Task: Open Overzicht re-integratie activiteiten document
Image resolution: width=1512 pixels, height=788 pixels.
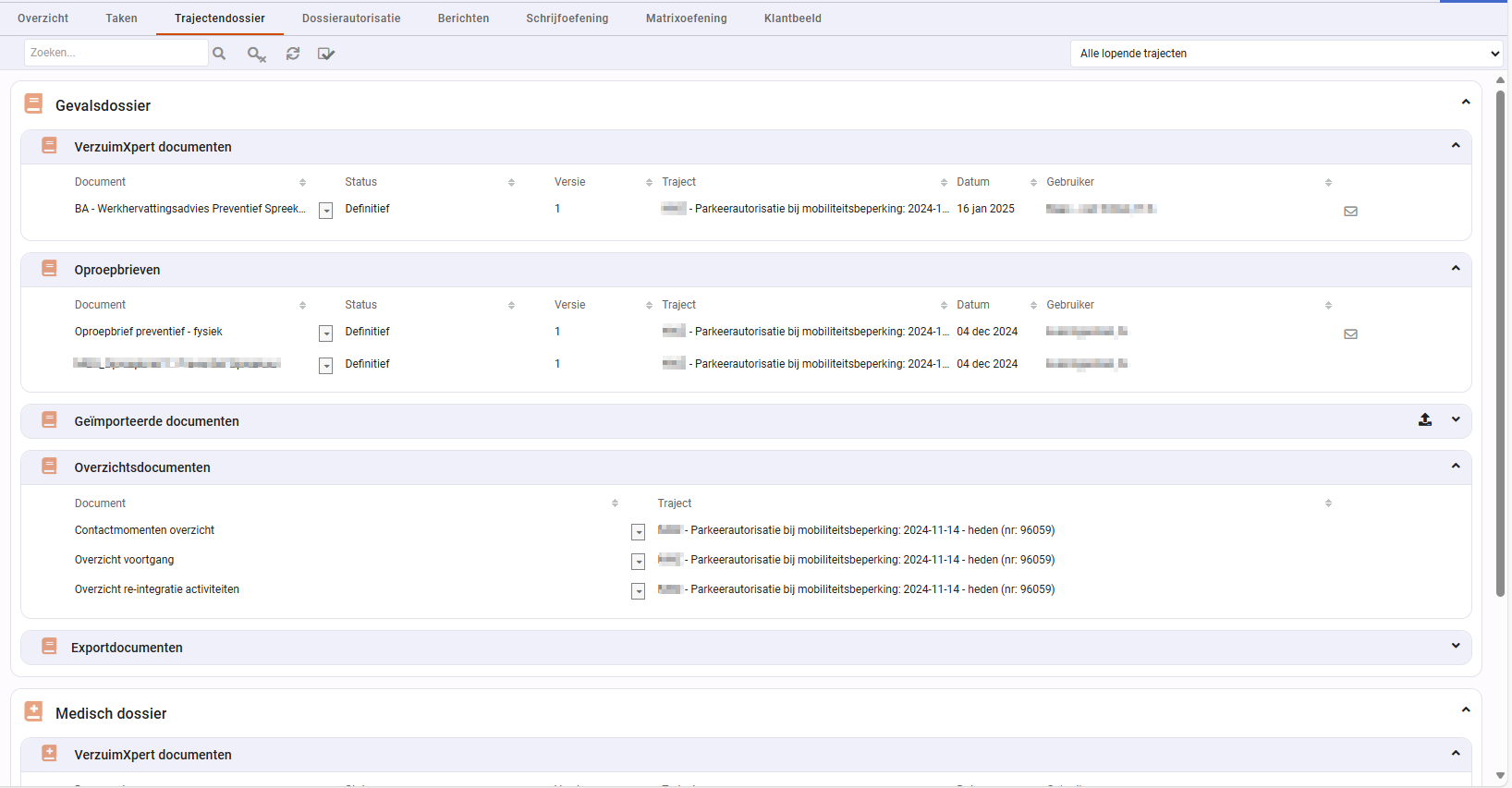Action: [x=157, y=589]
